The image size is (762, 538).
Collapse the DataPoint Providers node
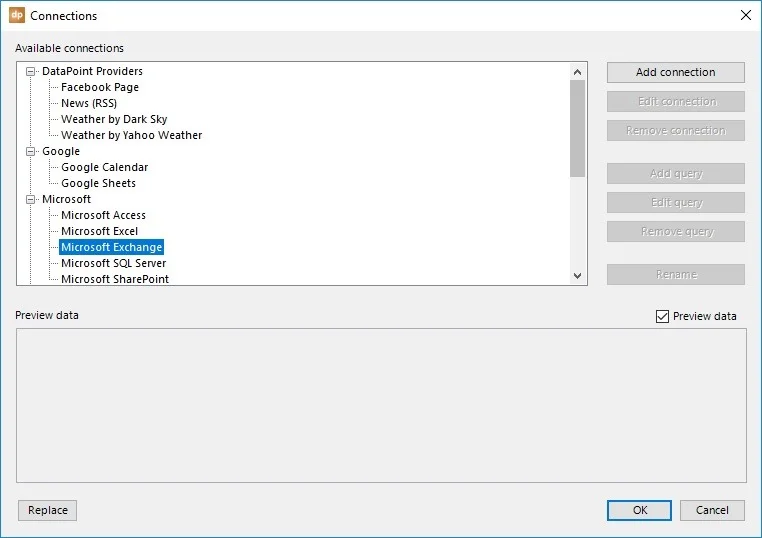(x=31, y=71)
